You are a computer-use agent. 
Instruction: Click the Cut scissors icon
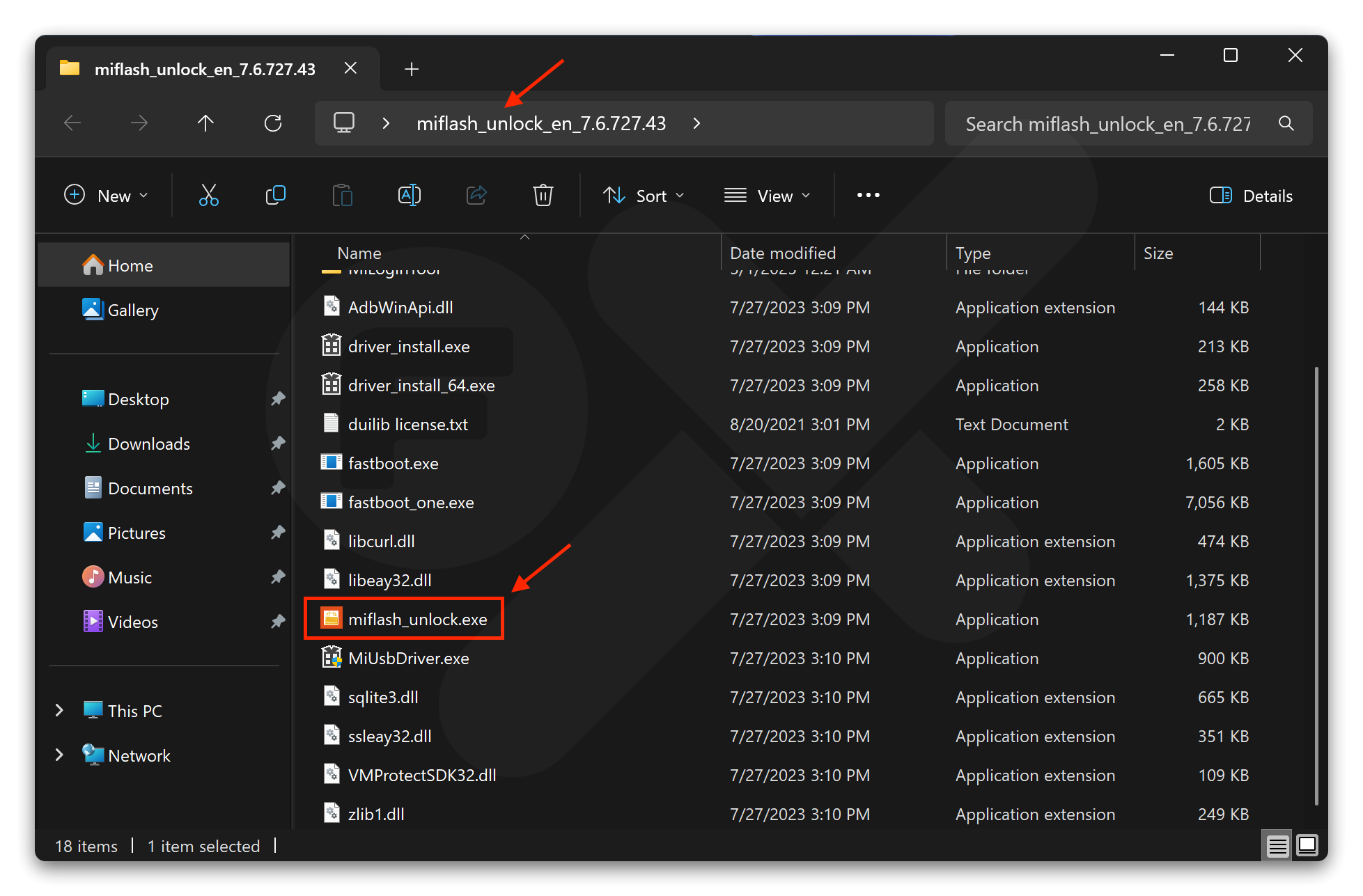click(208, 196)
